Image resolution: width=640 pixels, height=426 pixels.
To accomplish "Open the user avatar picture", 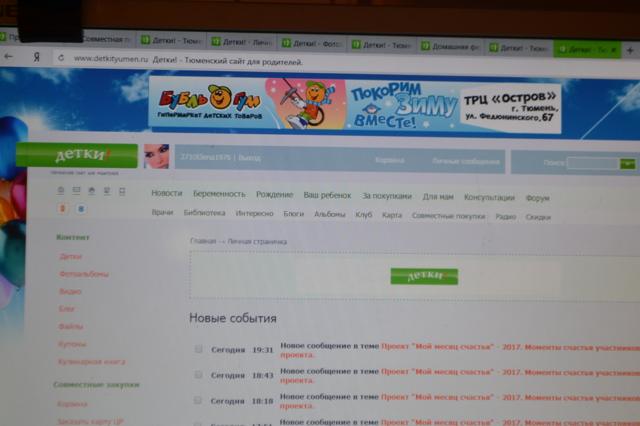I will pyautogui.click(x=156, y=157).
